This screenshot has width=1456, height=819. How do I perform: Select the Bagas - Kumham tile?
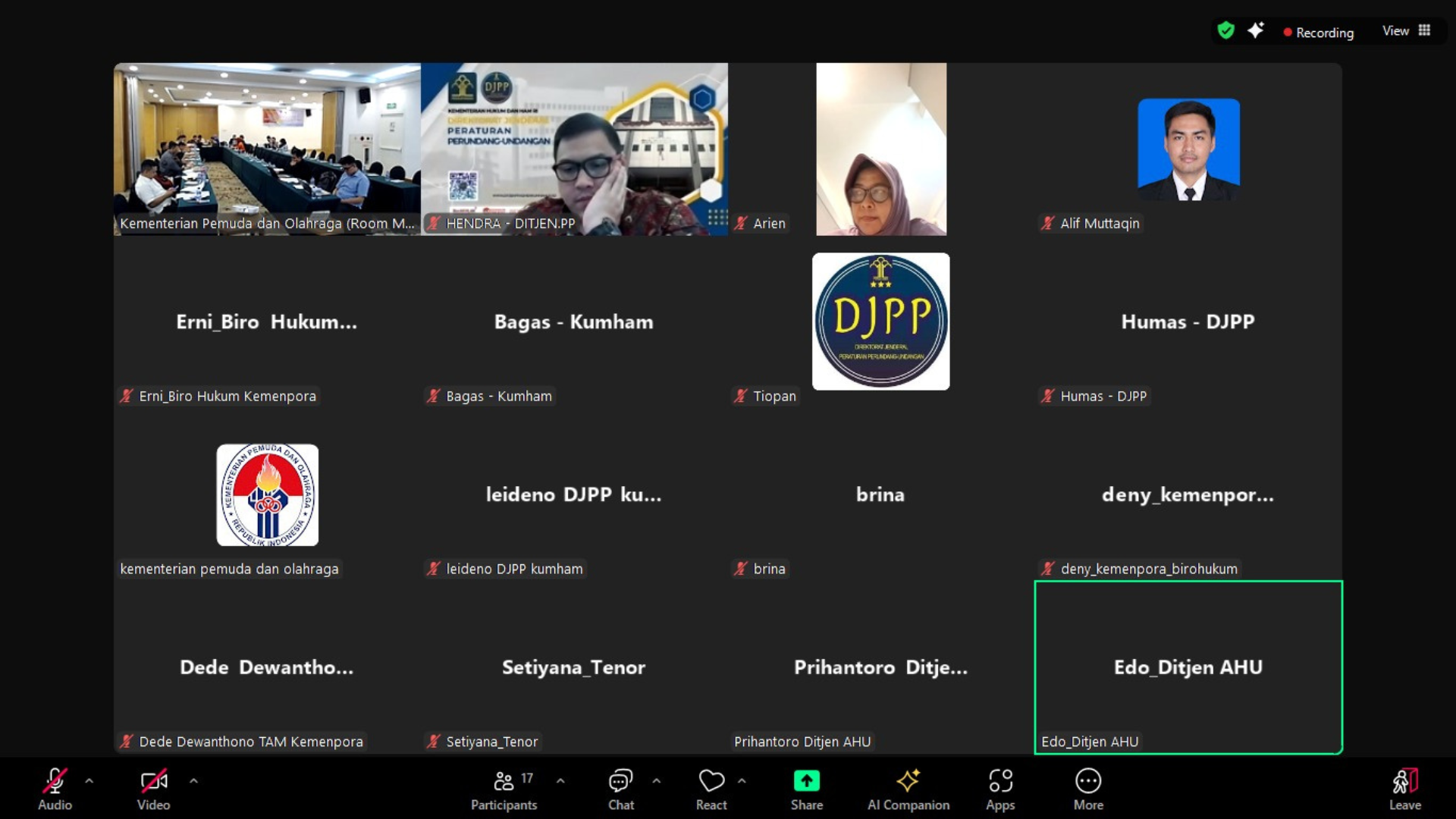pos(574,322)
